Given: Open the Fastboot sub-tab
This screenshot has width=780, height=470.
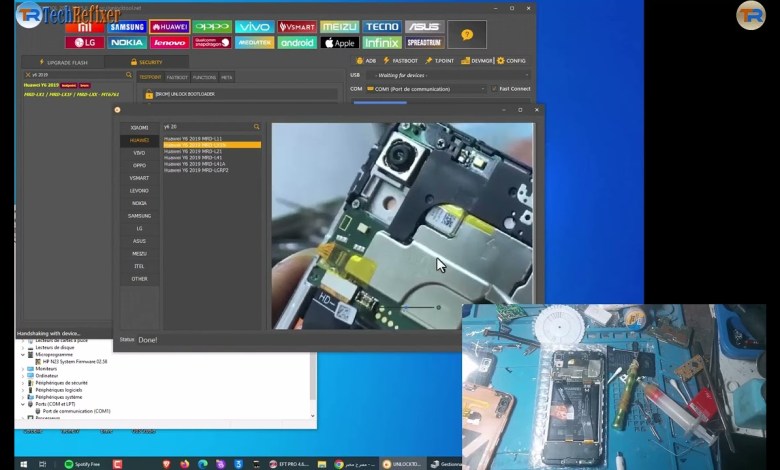Looking at the screenshot, I should tap(177, 77).
